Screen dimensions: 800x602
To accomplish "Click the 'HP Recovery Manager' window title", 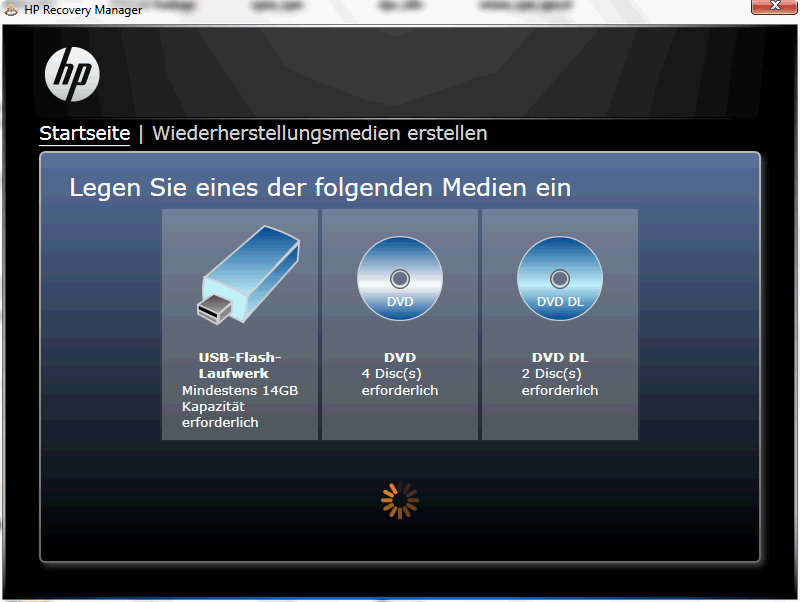I will [x=83, y=10].
